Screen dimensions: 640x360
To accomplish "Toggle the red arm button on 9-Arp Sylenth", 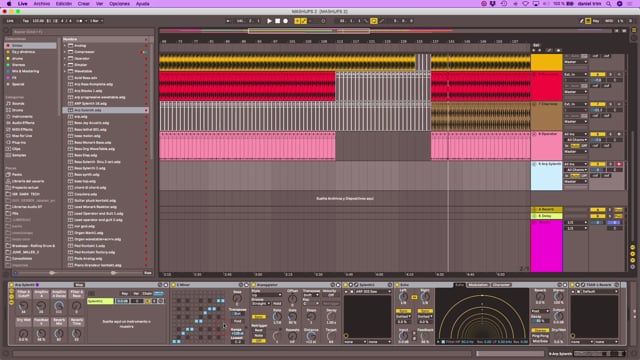I will (x=619, y=164).
